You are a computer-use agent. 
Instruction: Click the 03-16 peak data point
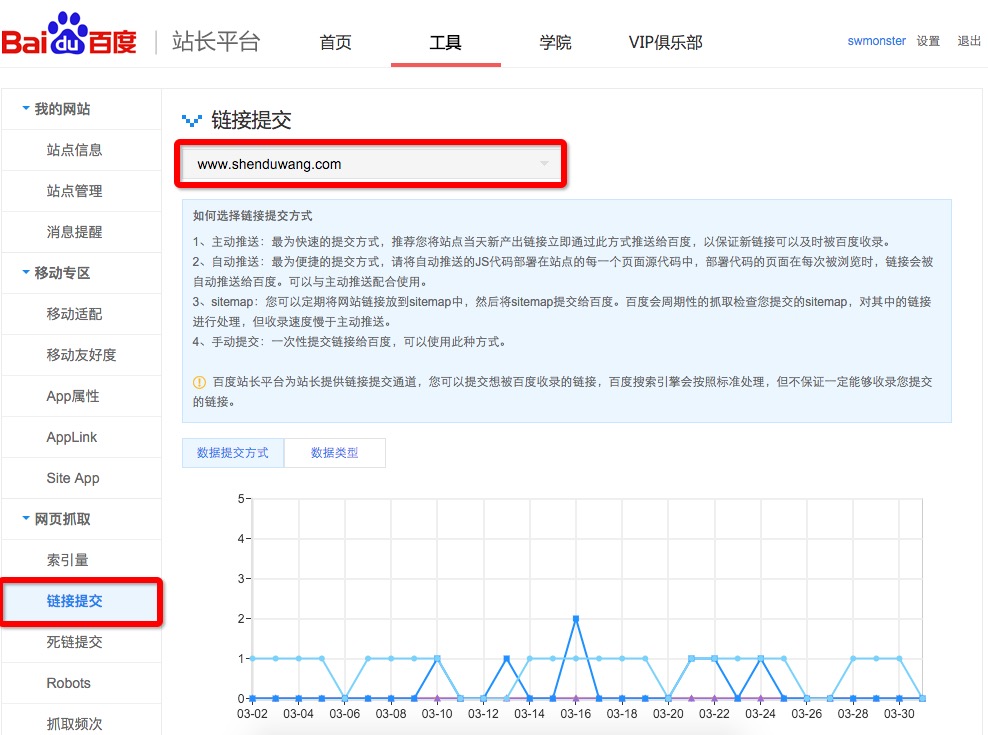click(576, 619)
